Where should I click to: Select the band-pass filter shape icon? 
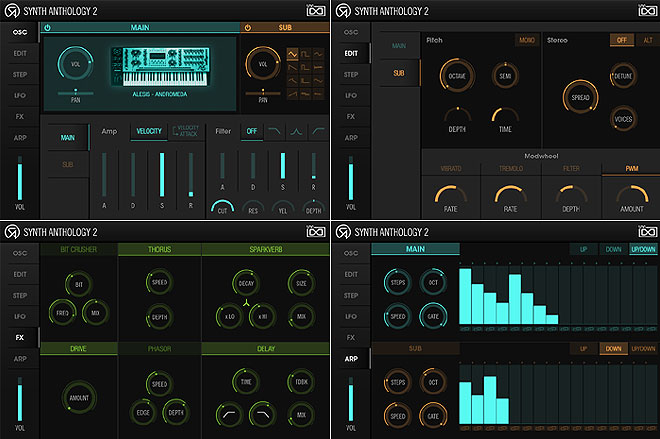295,131
